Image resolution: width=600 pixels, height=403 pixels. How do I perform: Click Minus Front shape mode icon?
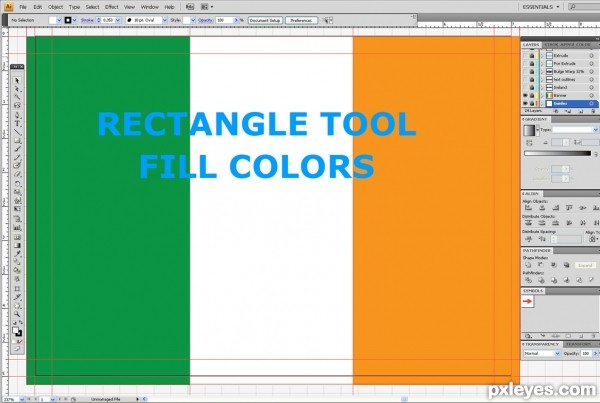(x=541, y=265)
